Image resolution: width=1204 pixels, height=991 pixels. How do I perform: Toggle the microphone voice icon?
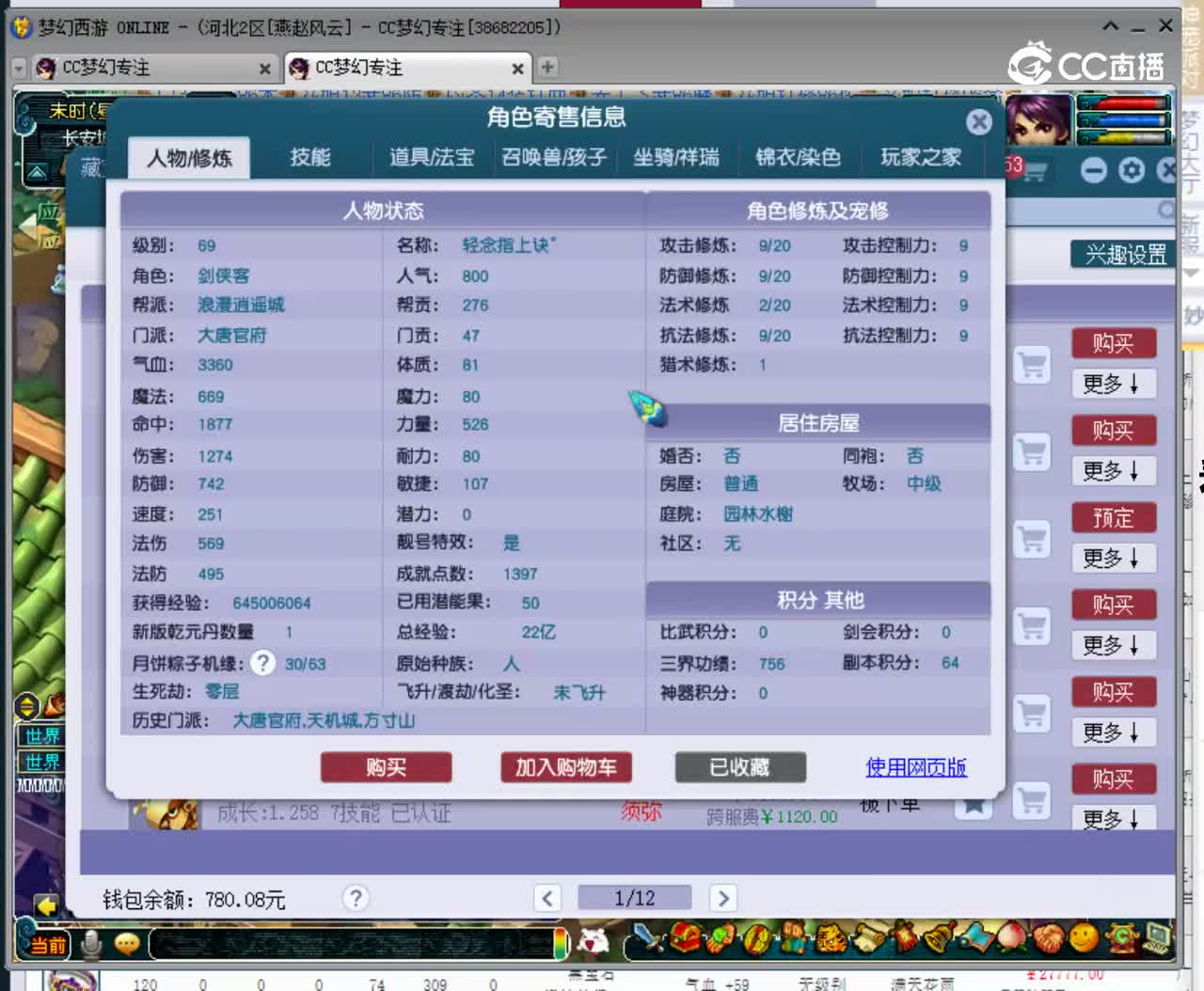91,943
